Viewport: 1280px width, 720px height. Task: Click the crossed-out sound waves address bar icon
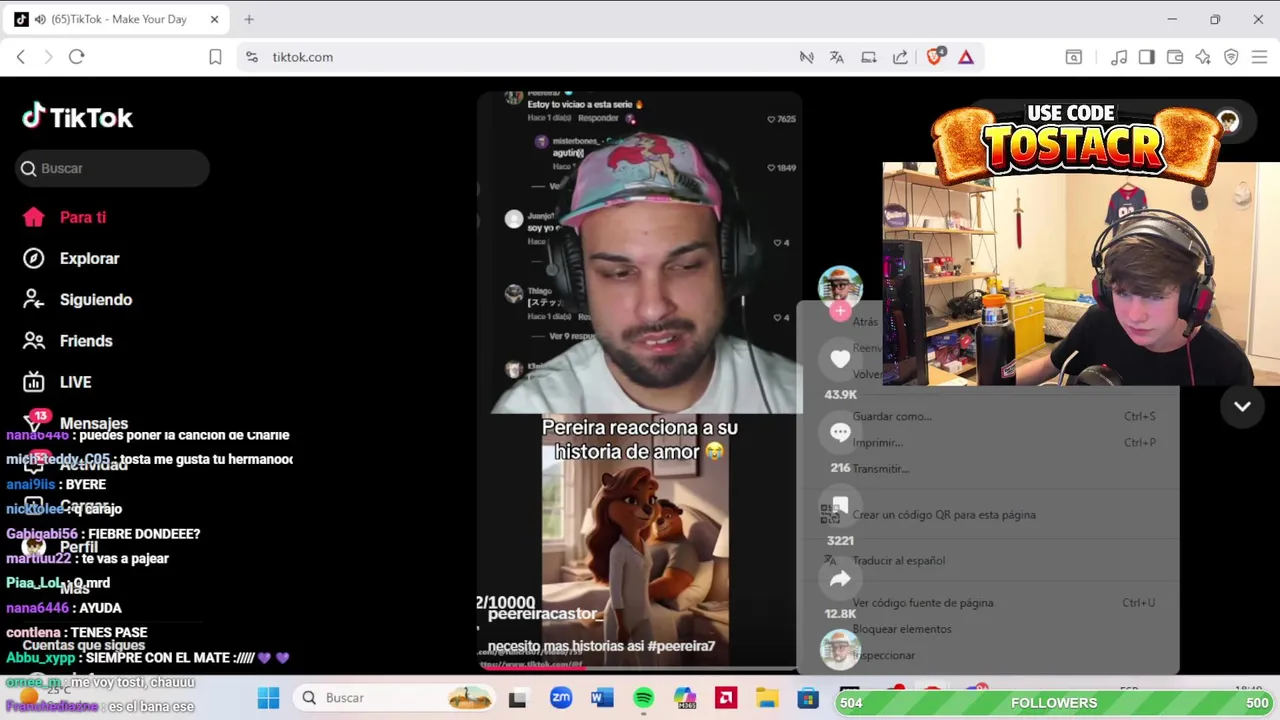click(x=806, y=57)
